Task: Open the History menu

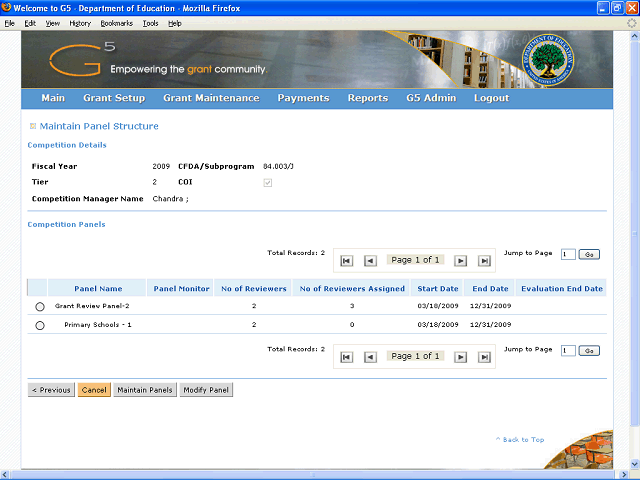Action: click(x=80, y=22)
